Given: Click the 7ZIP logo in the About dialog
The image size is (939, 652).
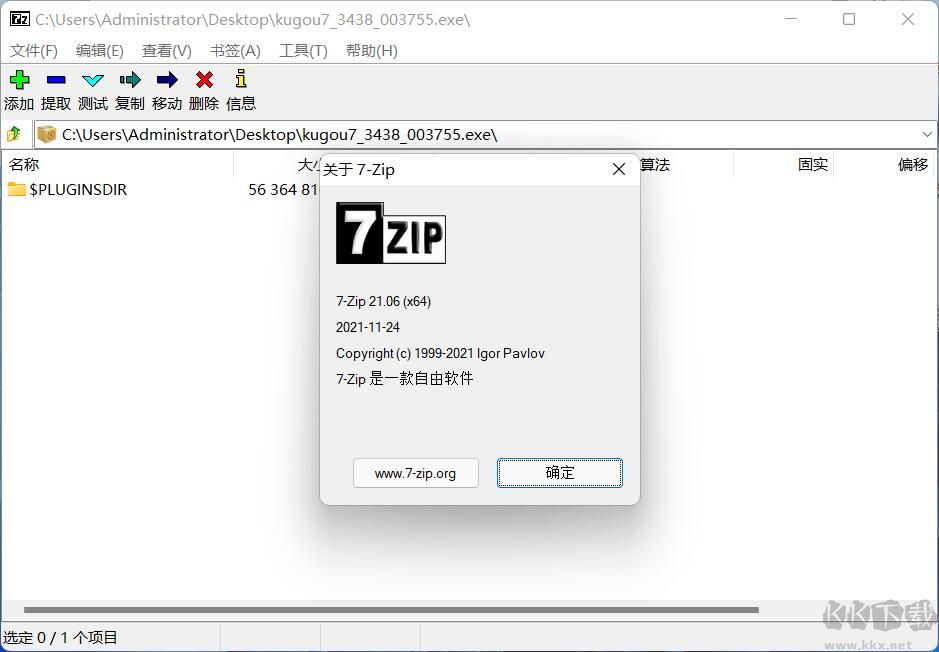Looking at the screenshot, I should point(390,234).
